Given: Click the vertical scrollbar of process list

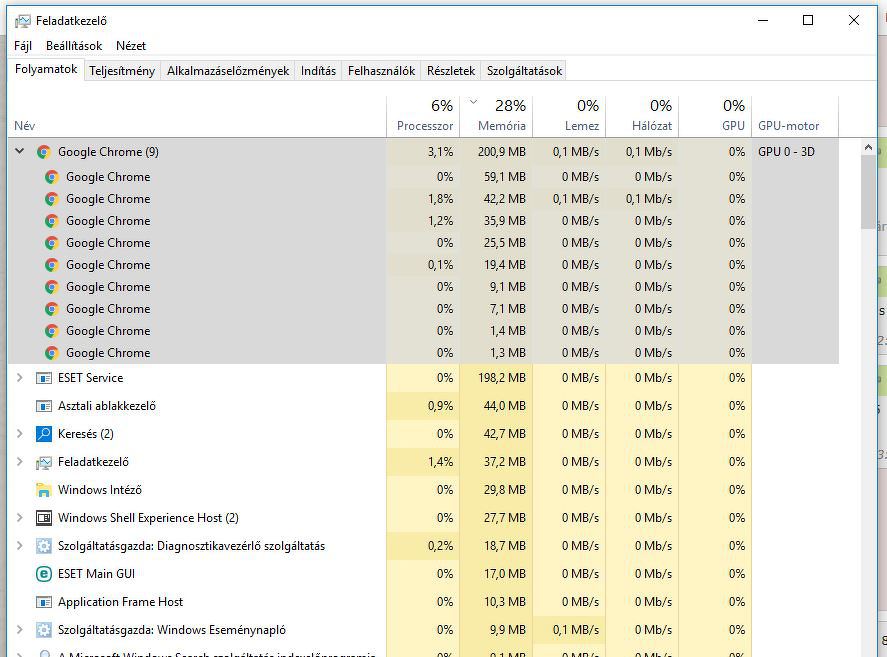Looking at the screenshot, I should [x=868, y=190].
